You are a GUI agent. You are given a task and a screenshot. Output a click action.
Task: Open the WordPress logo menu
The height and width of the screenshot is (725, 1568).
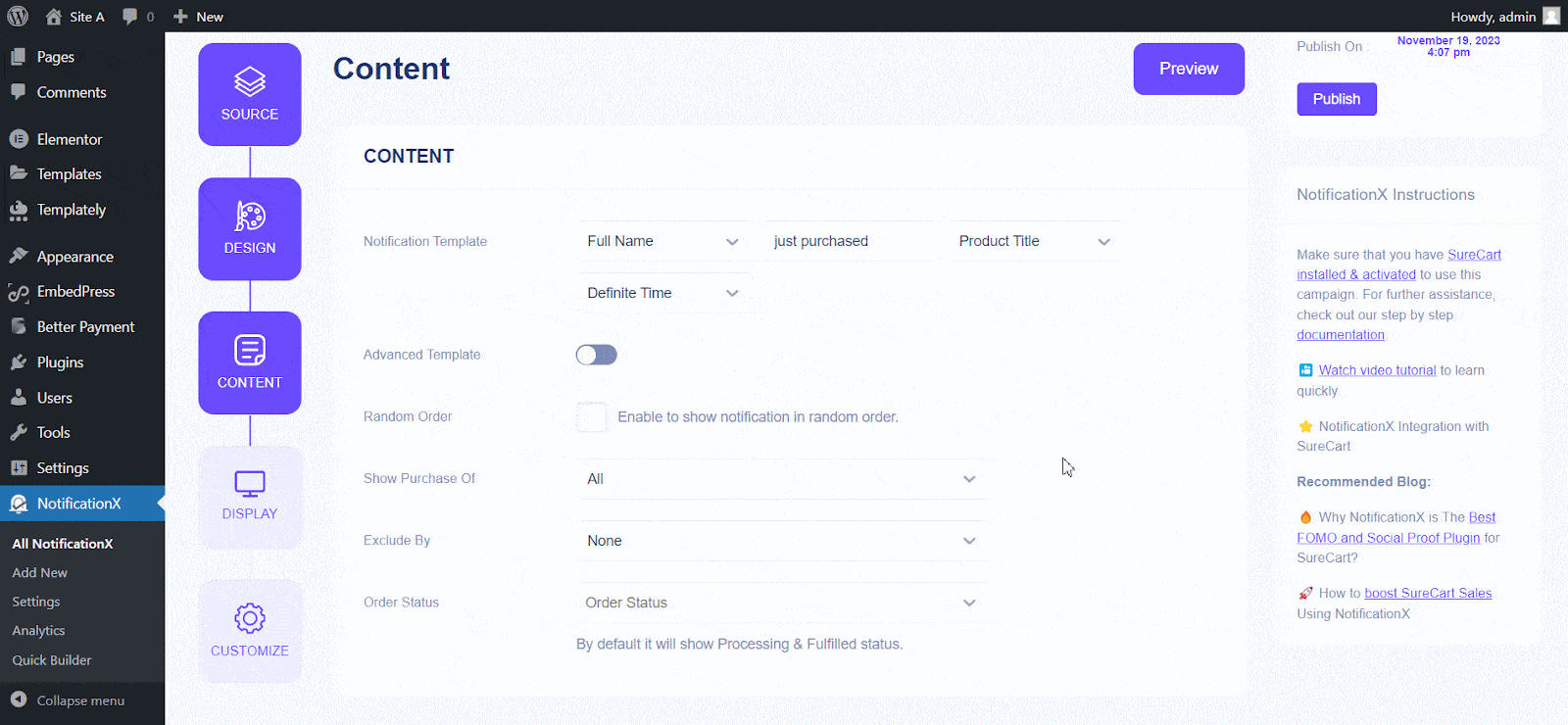pyautogui.click(x=18, y=17)
